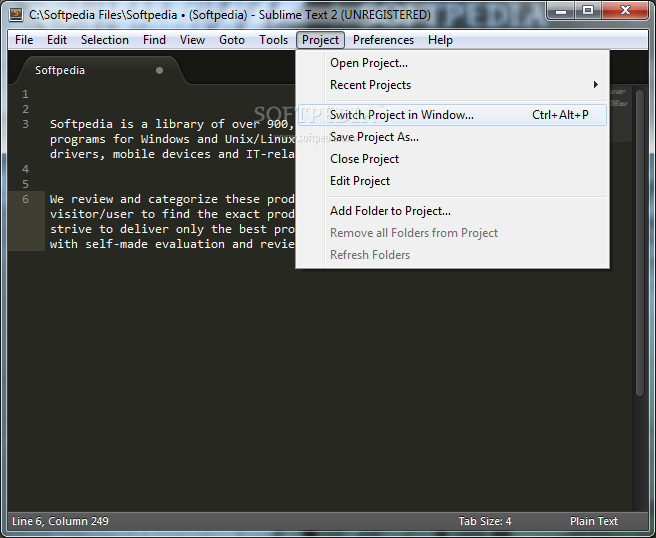The height and width of the screenshot is (538, 656).
Task: Select Switch Project in Window...
Action: pyautogui.click(x=452, y=115)
